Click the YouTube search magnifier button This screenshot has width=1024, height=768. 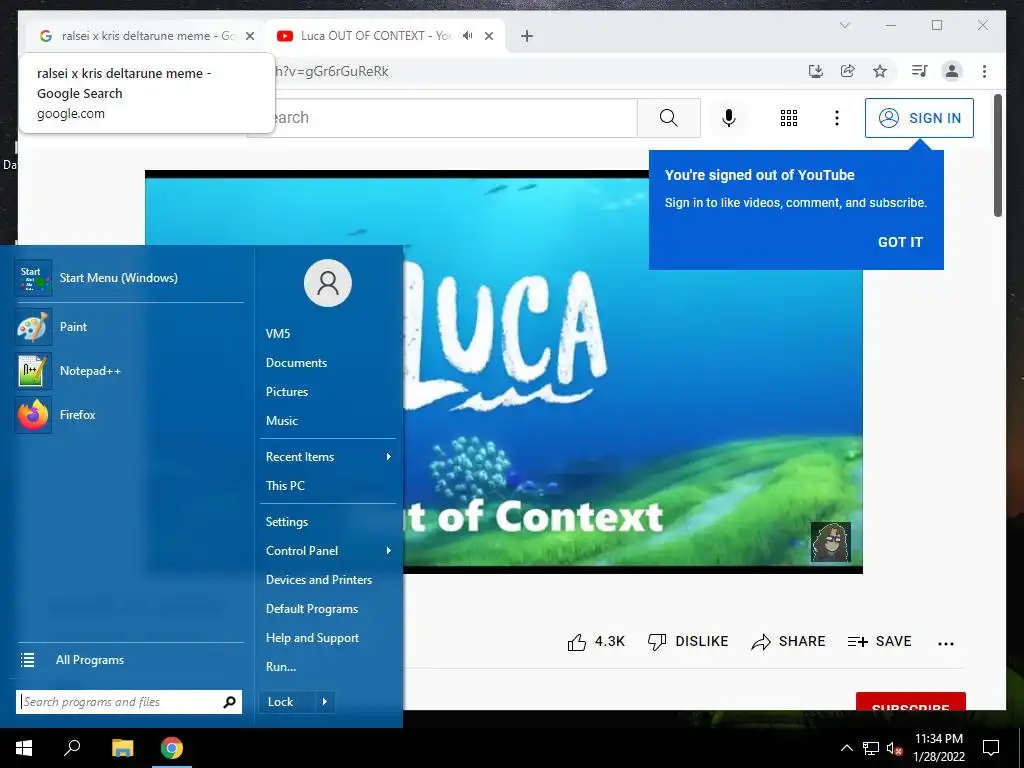[x=668, y=118]
